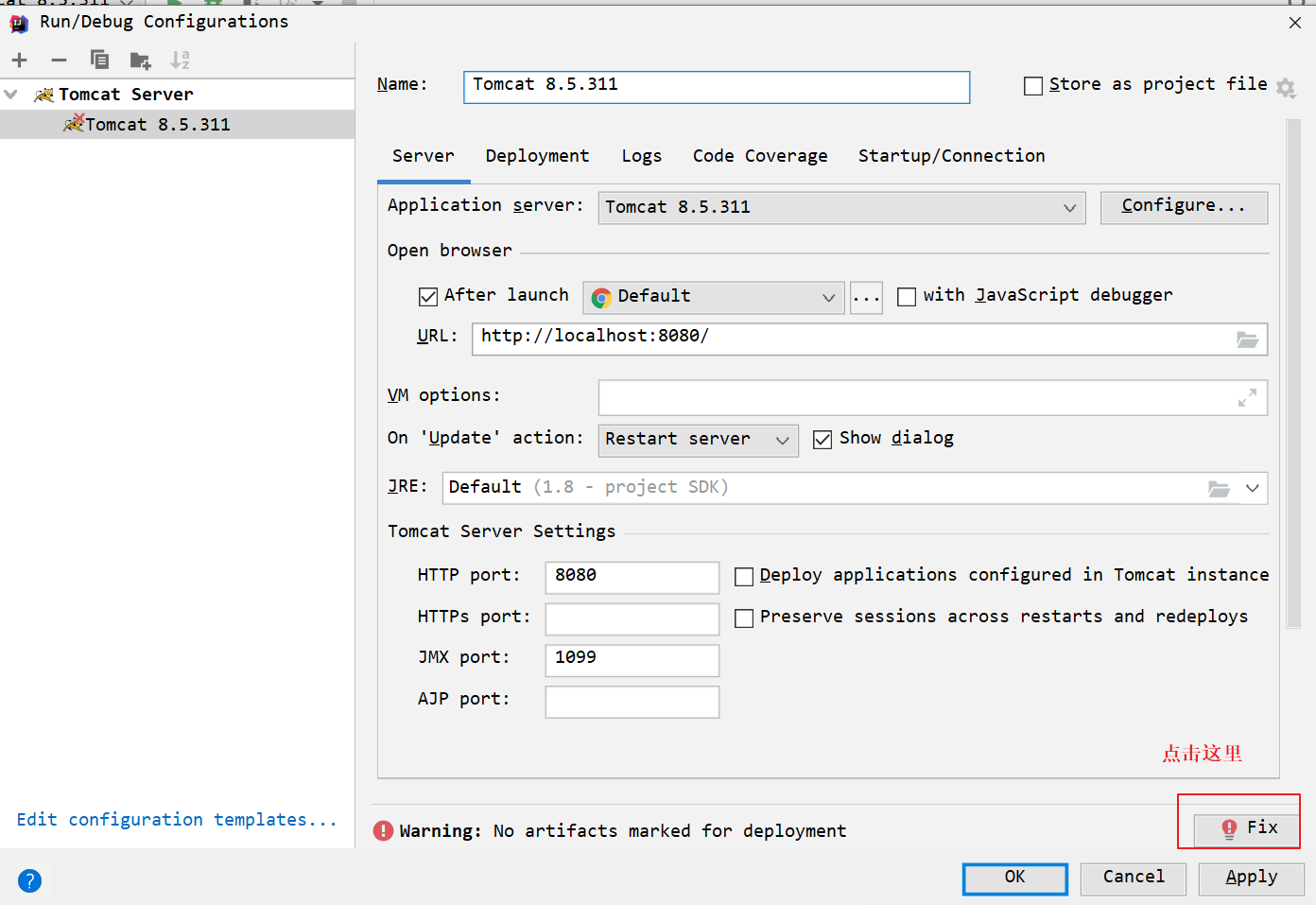Open the help question mark icon
Image resolution: width=1316 pixels, height=905 pixels.
(29, 880)
